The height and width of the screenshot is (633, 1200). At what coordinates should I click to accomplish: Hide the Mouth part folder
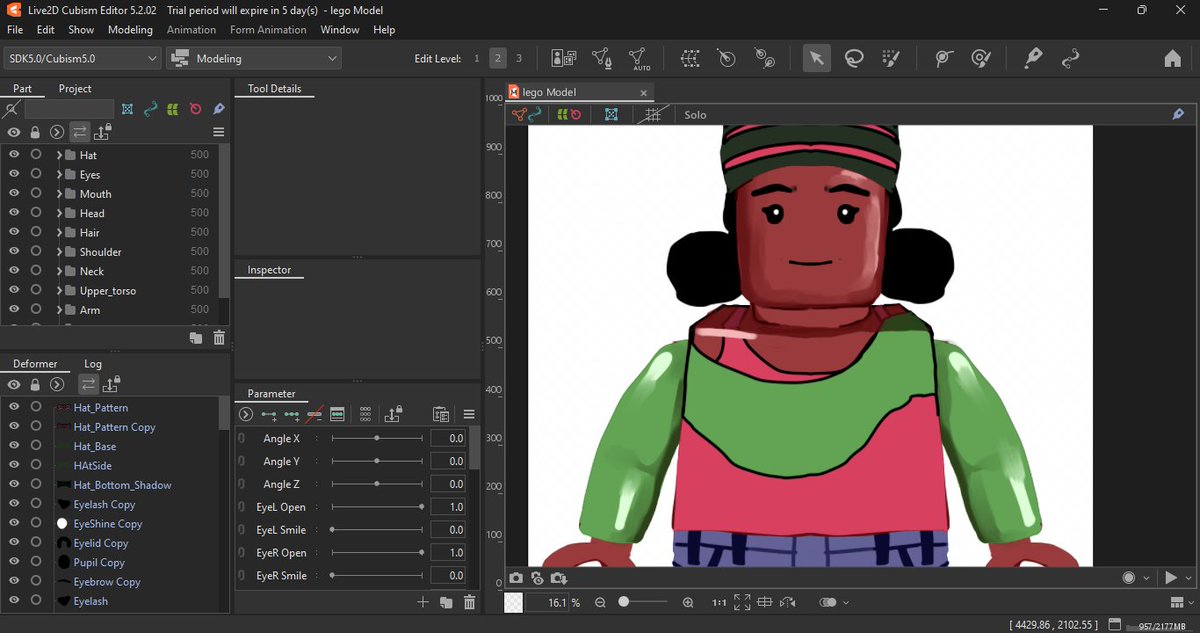14,194
